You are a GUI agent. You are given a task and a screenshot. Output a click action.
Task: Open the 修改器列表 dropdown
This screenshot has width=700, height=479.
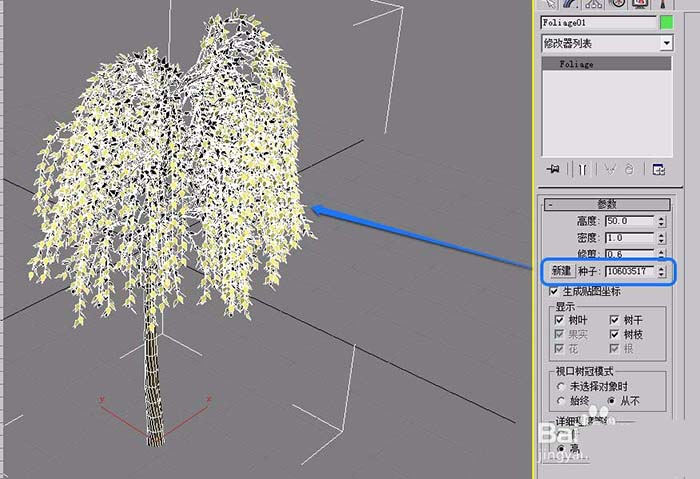tap(607, 43)
